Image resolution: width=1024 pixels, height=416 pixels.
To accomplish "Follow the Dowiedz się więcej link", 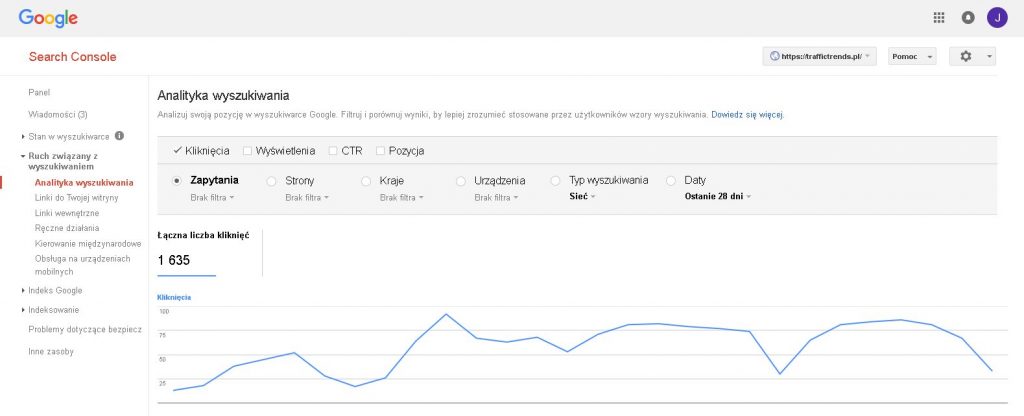I will pyautogui.click(x=747, y=114).
